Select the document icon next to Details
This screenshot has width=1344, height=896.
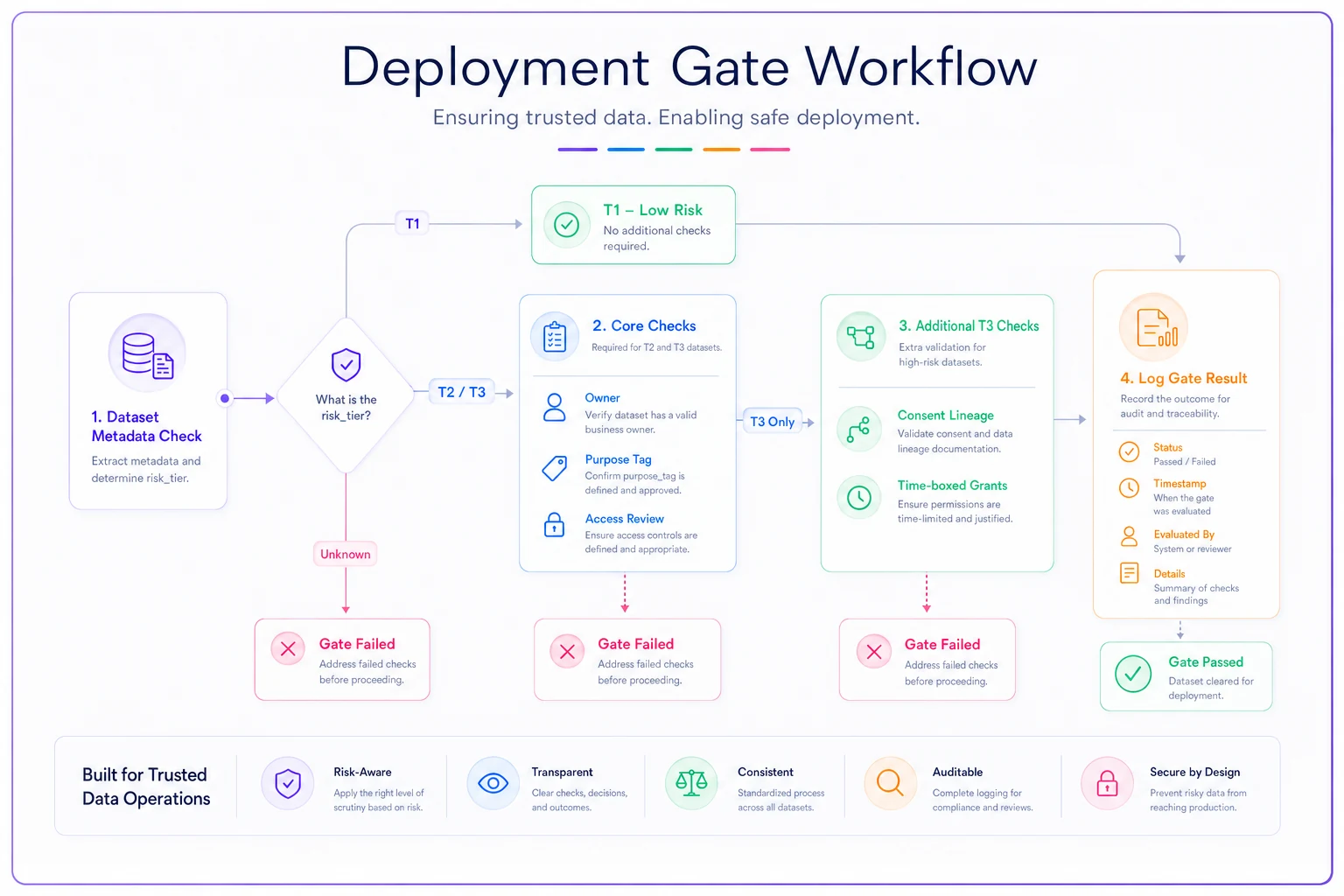point(1130,573)
